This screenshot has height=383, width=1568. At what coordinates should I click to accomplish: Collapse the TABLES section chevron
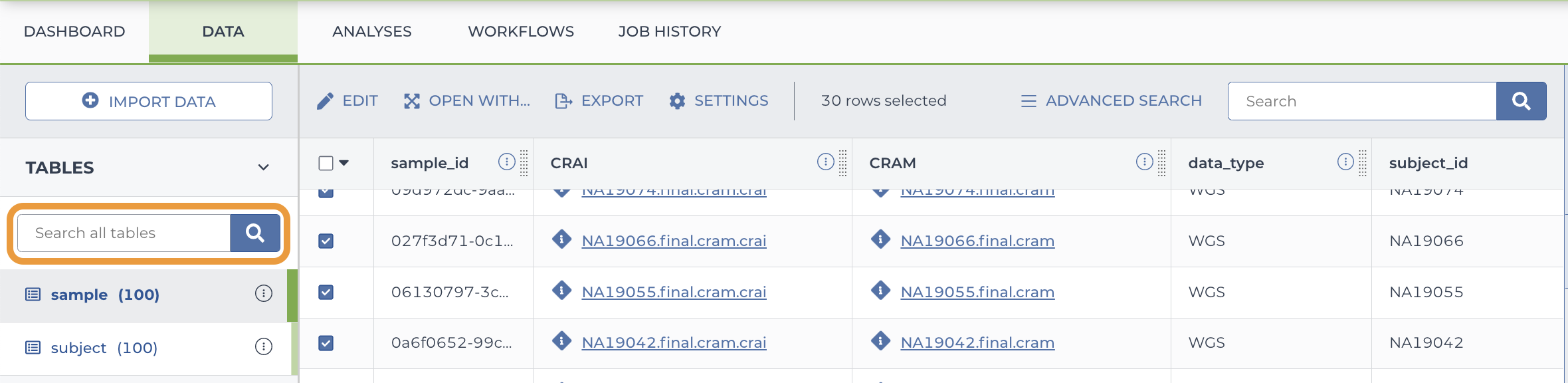pos(264,168)
